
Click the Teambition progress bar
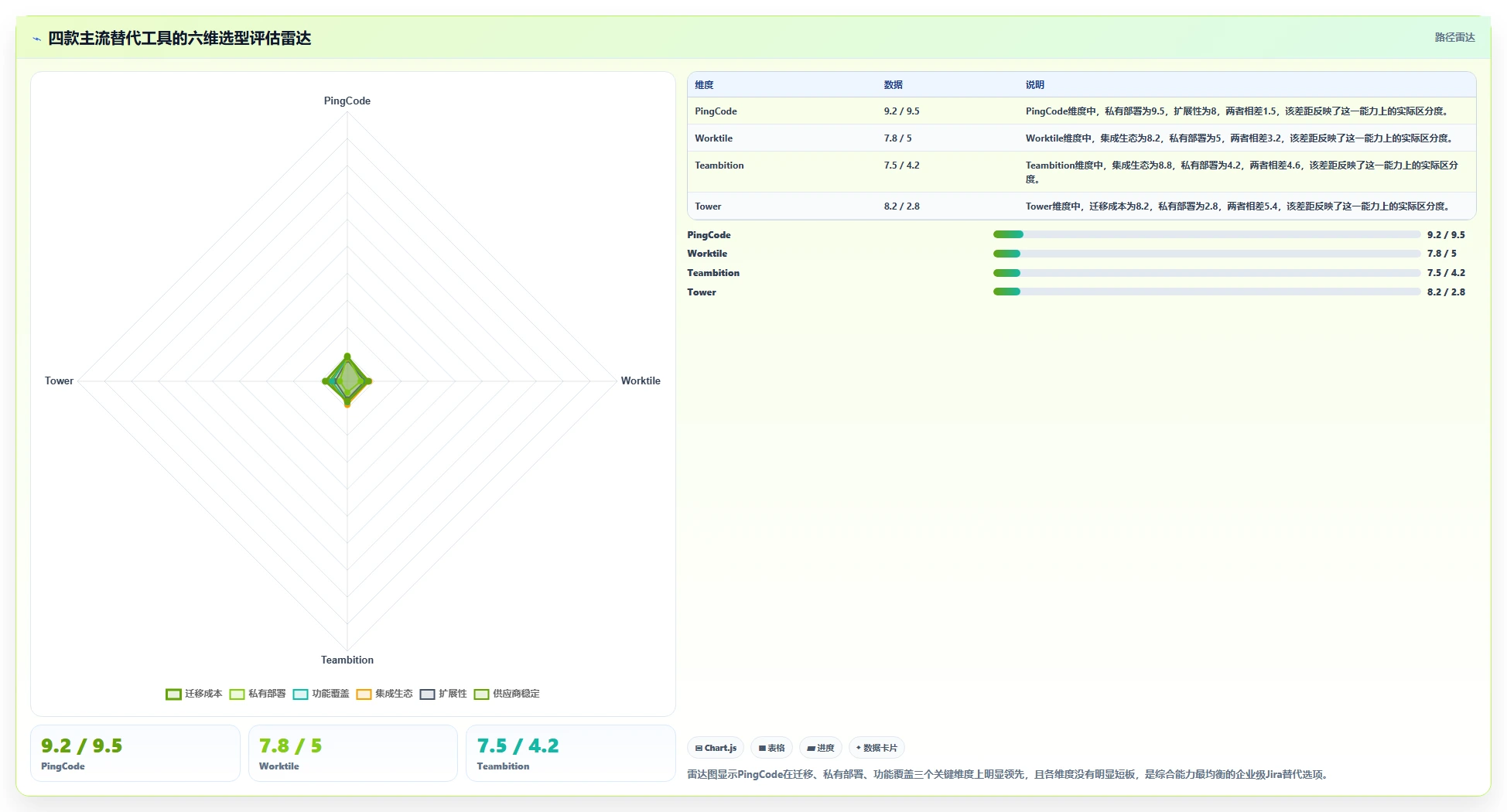[1207, 273]
